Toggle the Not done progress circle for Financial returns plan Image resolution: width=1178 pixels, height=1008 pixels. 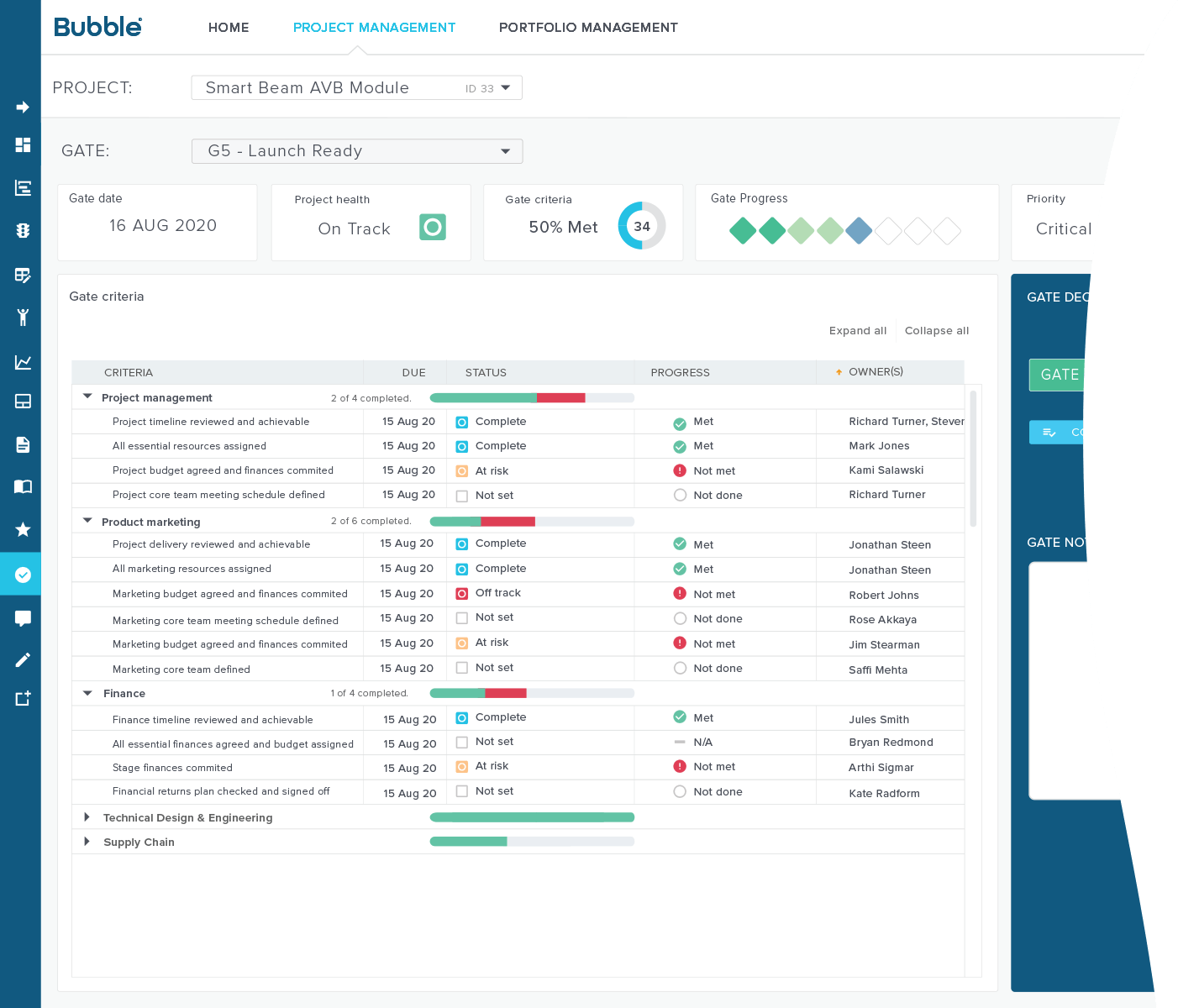(x=680, y=791)
